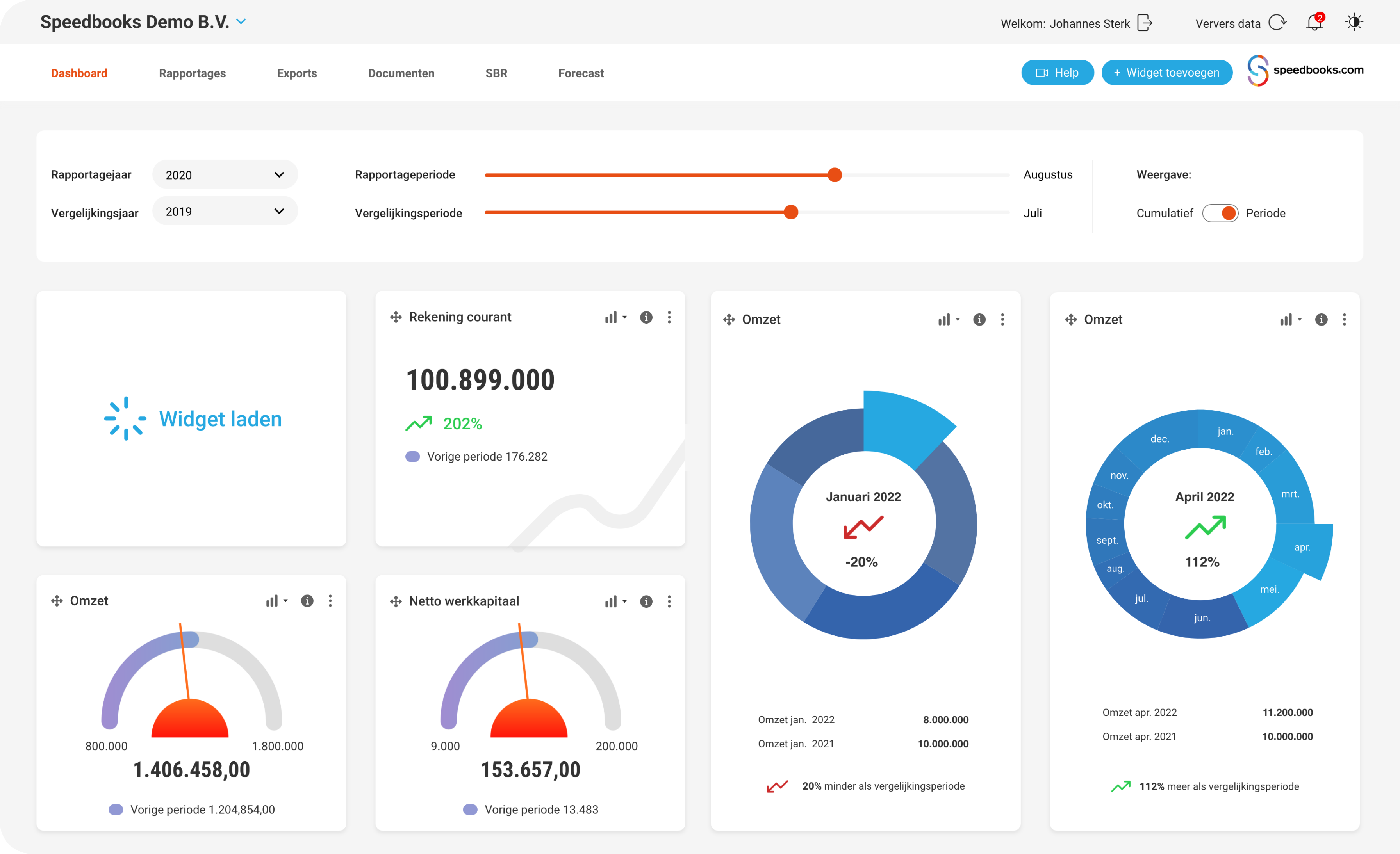Click the Help button
The width and height of the screenshot is (1400, 854).
tap(1058, 73)
